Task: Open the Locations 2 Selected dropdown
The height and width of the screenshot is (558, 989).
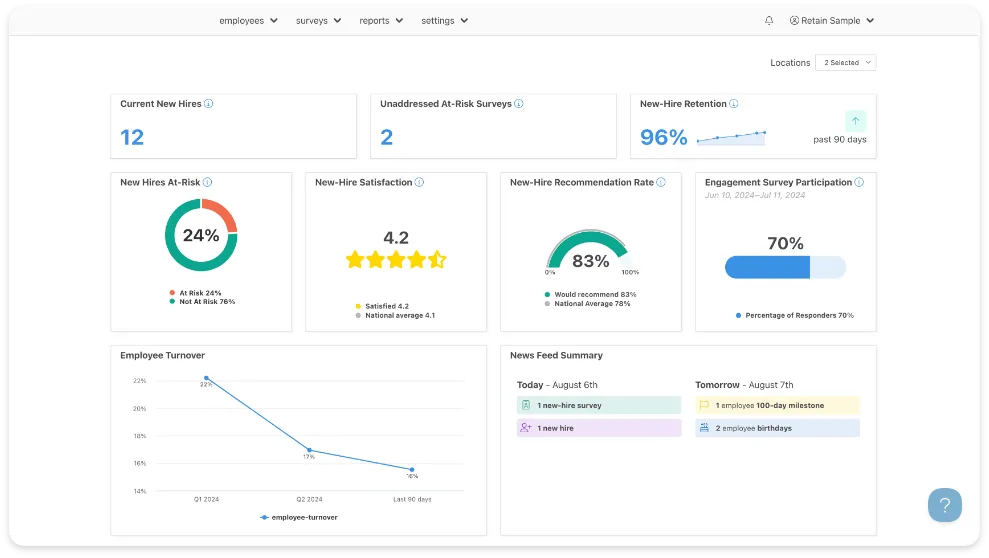Action: tap(845, 62)
